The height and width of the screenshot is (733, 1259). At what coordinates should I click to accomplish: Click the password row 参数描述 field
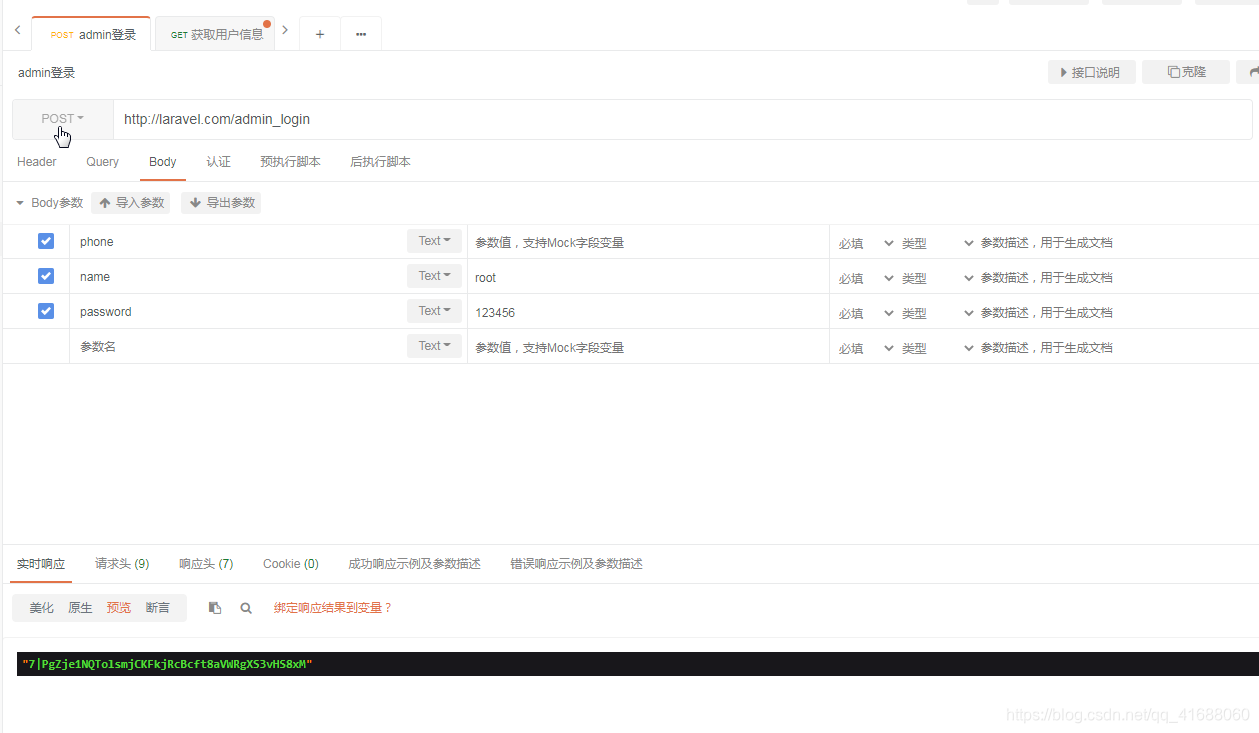tap(1118, 313)
